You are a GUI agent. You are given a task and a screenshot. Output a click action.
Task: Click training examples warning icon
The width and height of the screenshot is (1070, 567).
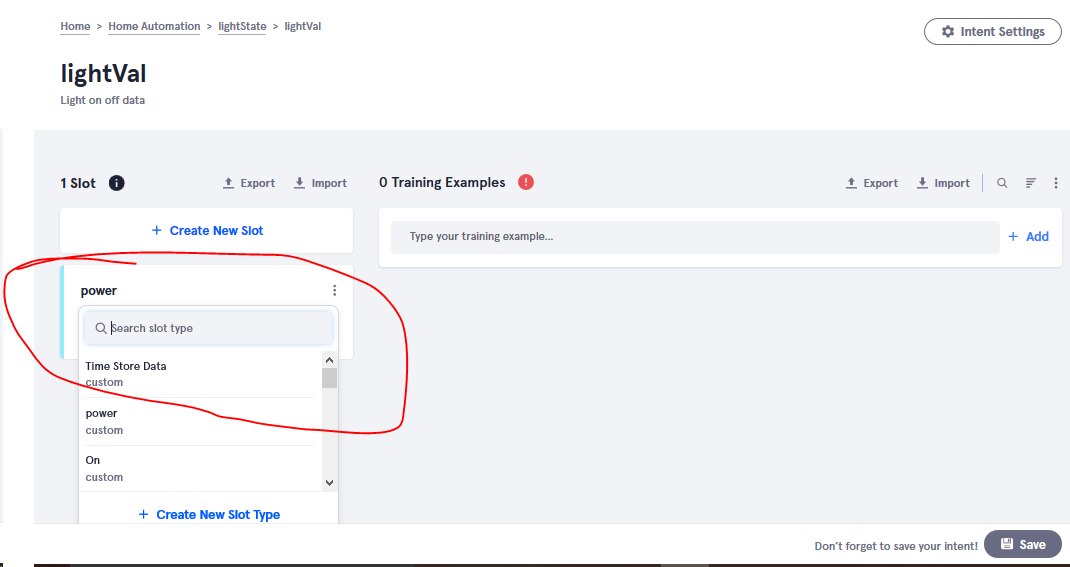pos(525,182)
